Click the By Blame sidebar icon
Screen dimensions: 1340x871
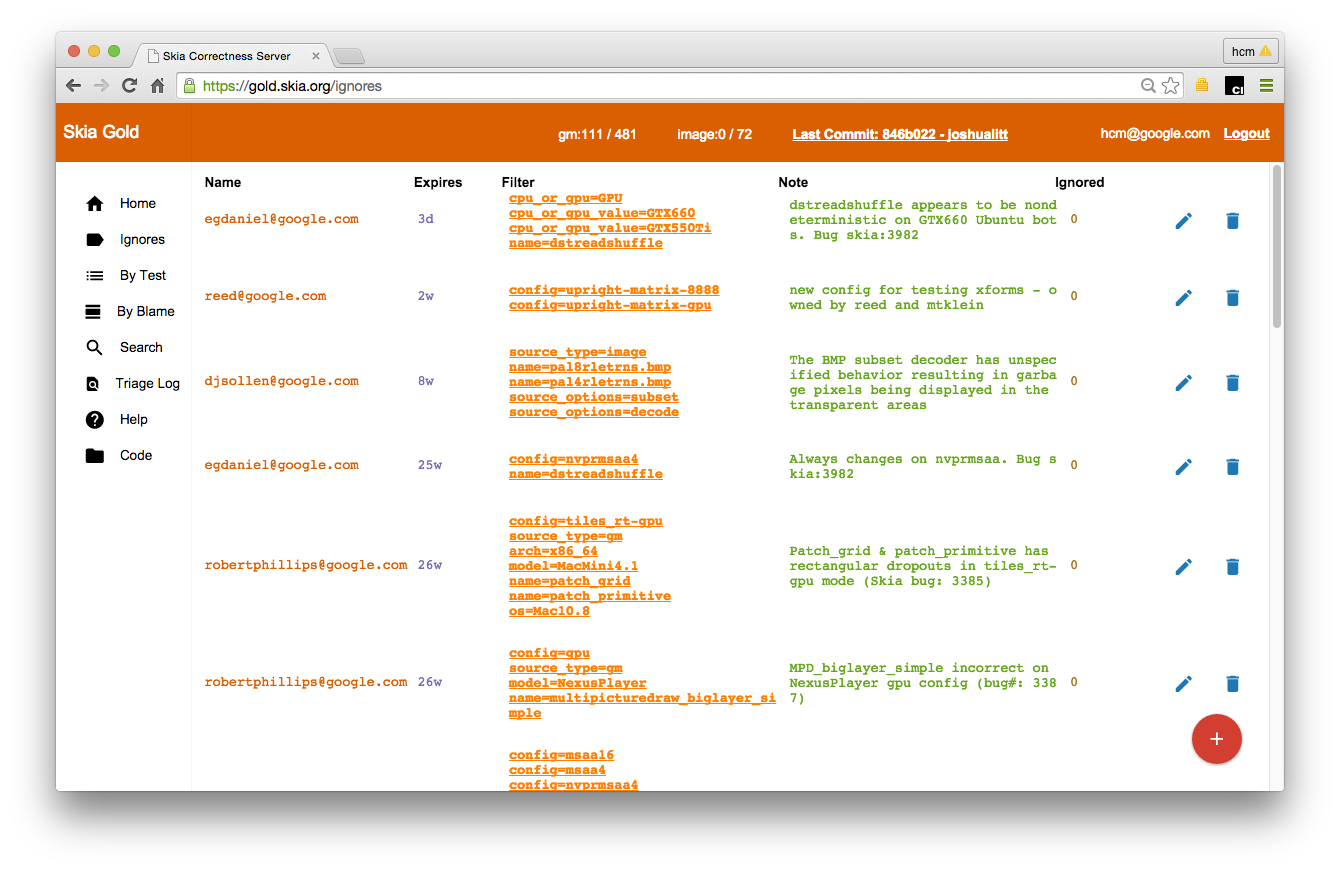tap(94, 312)
